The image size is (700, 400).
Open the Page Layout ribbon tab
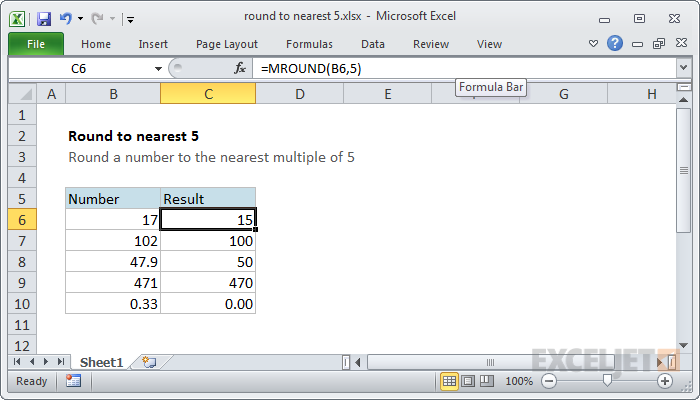[227, 44]
